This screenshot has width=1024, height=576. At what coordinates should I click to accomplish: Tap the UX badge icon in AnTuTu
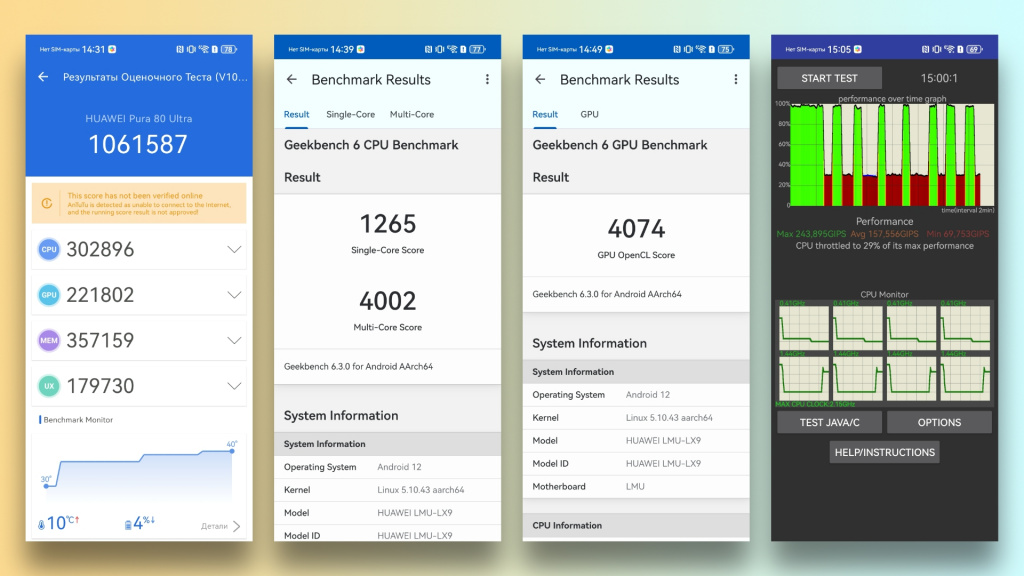point(49,386)
